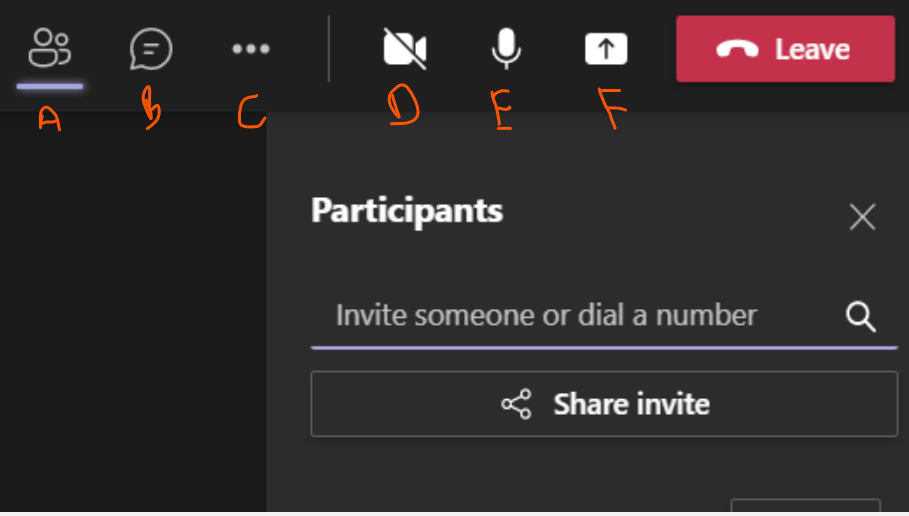Viewport: 909px width, 516px height.
Task: Select the Participants panel heading
Action: tap(407, 211)
